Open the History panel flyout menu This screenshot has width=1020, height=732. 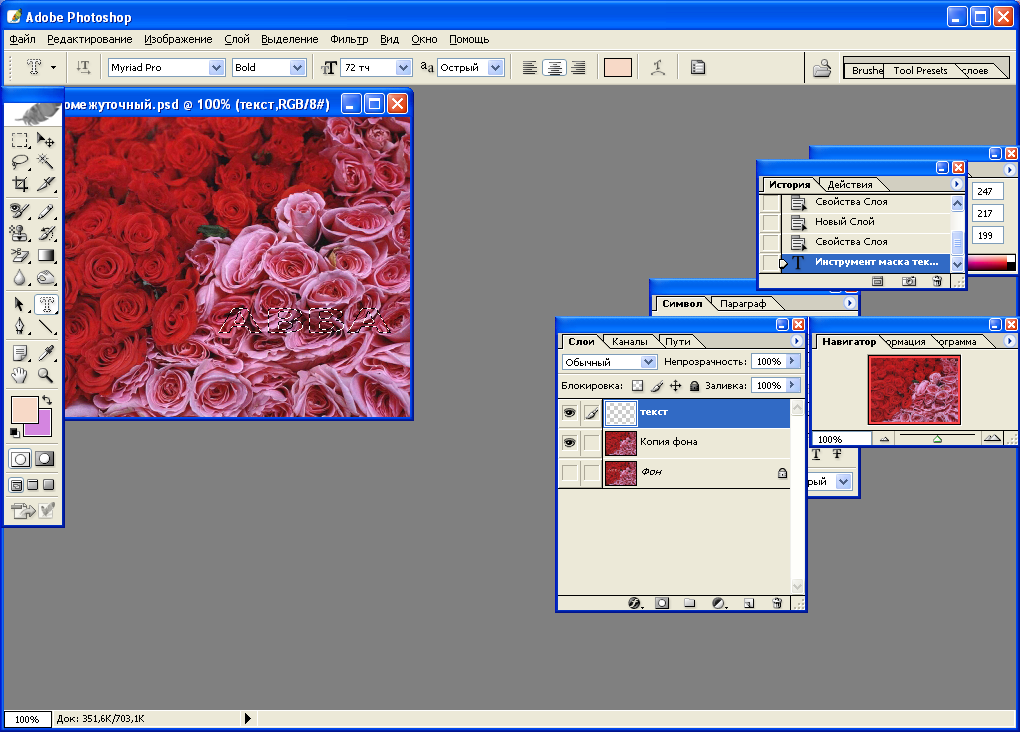pyautogui.click(x=956, y=184)
